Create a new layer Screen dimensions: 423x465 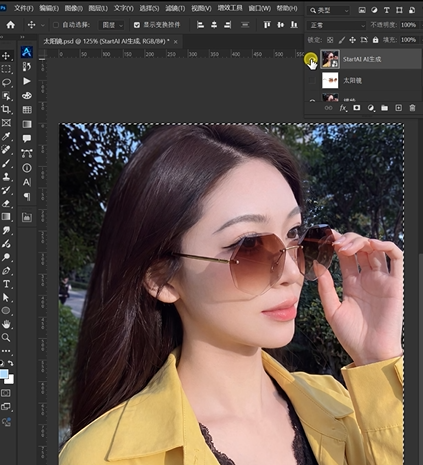(x=398, y=108)
